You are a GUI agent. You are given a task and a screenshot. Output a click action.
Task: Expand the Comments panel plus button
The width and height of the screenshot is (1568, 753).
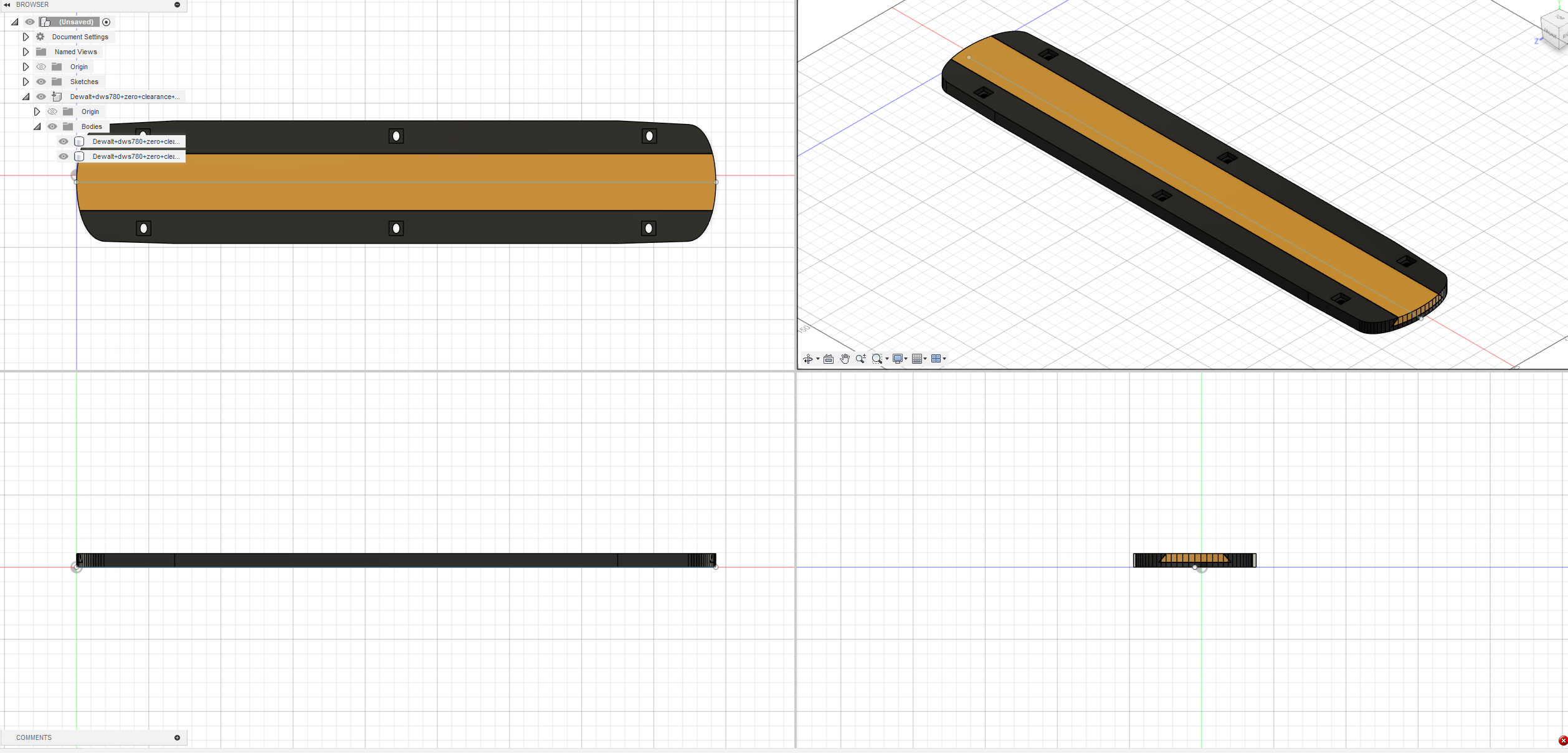[177, 737]
